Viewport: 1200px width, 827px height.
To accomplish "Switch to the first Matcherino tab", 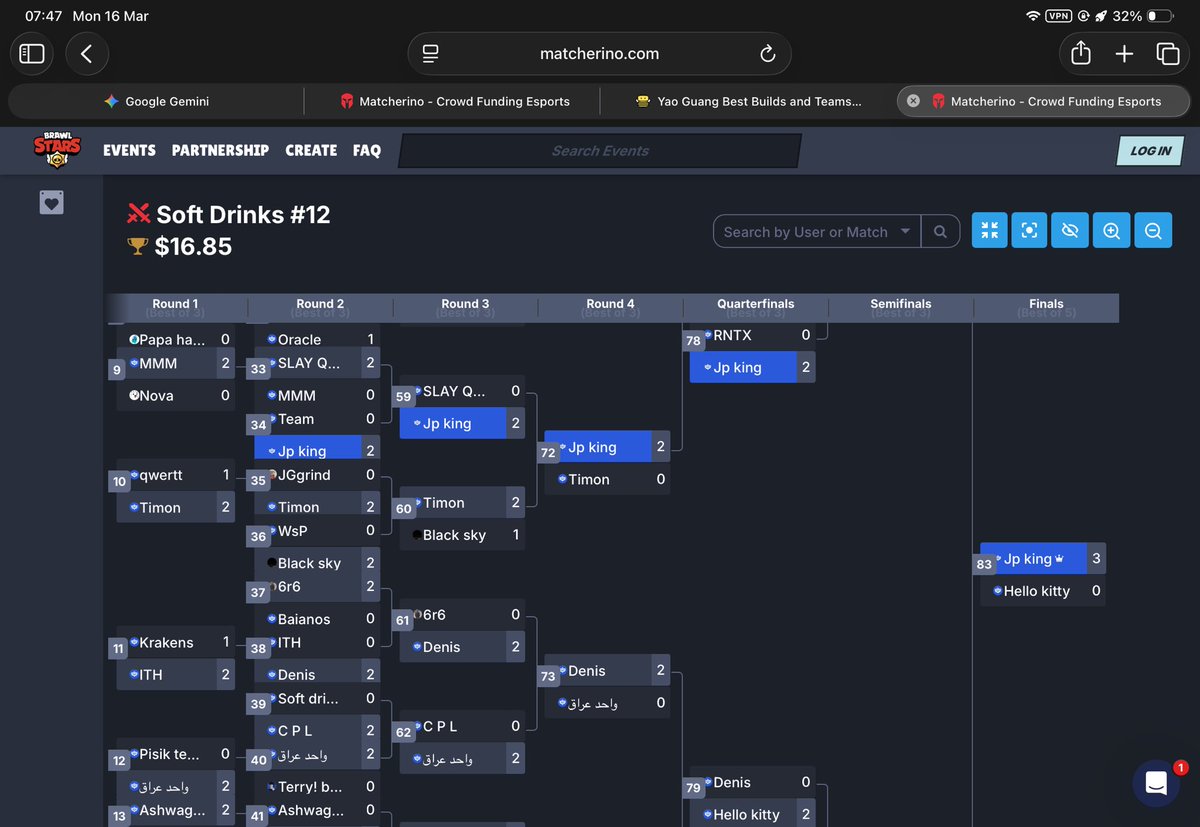I will point(453,101).
